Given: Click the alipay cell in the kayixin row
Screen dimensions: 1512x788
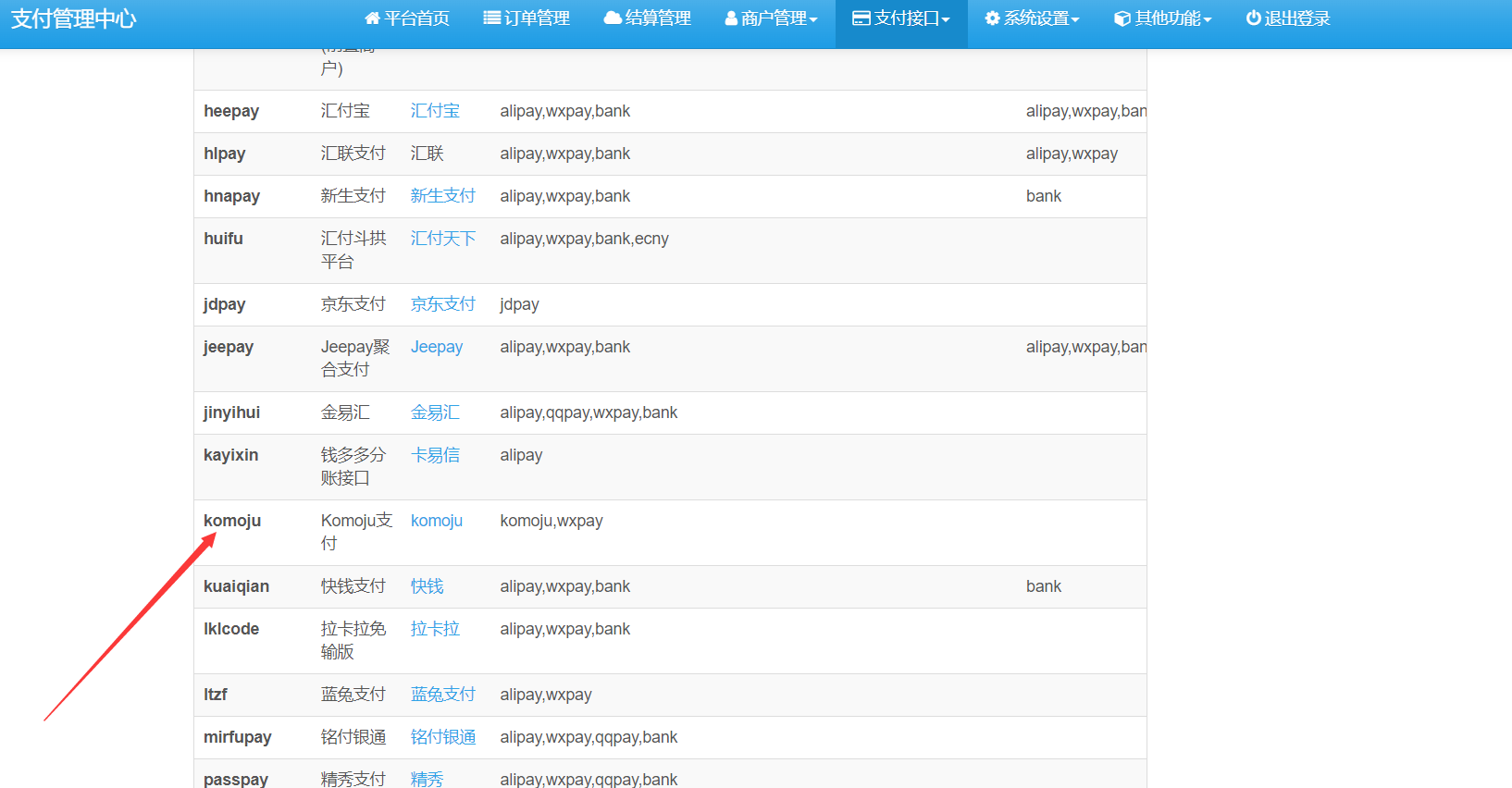Looking at the screenshot, I should (x=521, y=455).
